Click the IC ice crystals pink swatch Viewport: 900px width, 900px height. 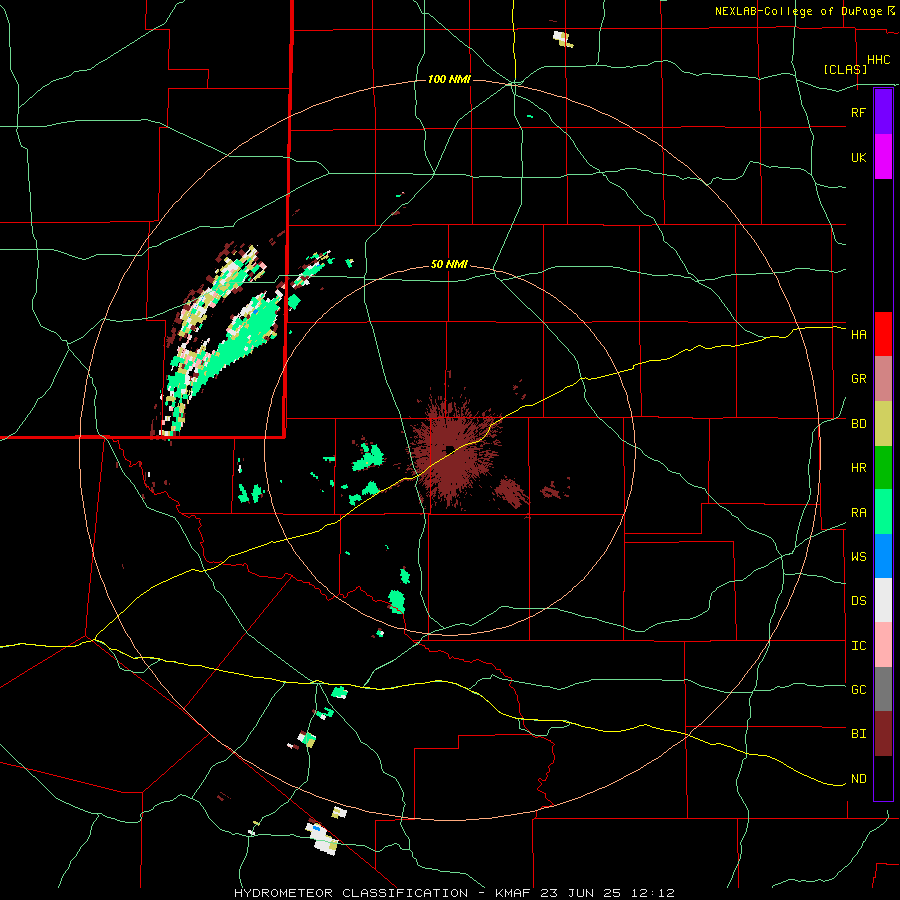pyautogui.click(x=883, y=645)
